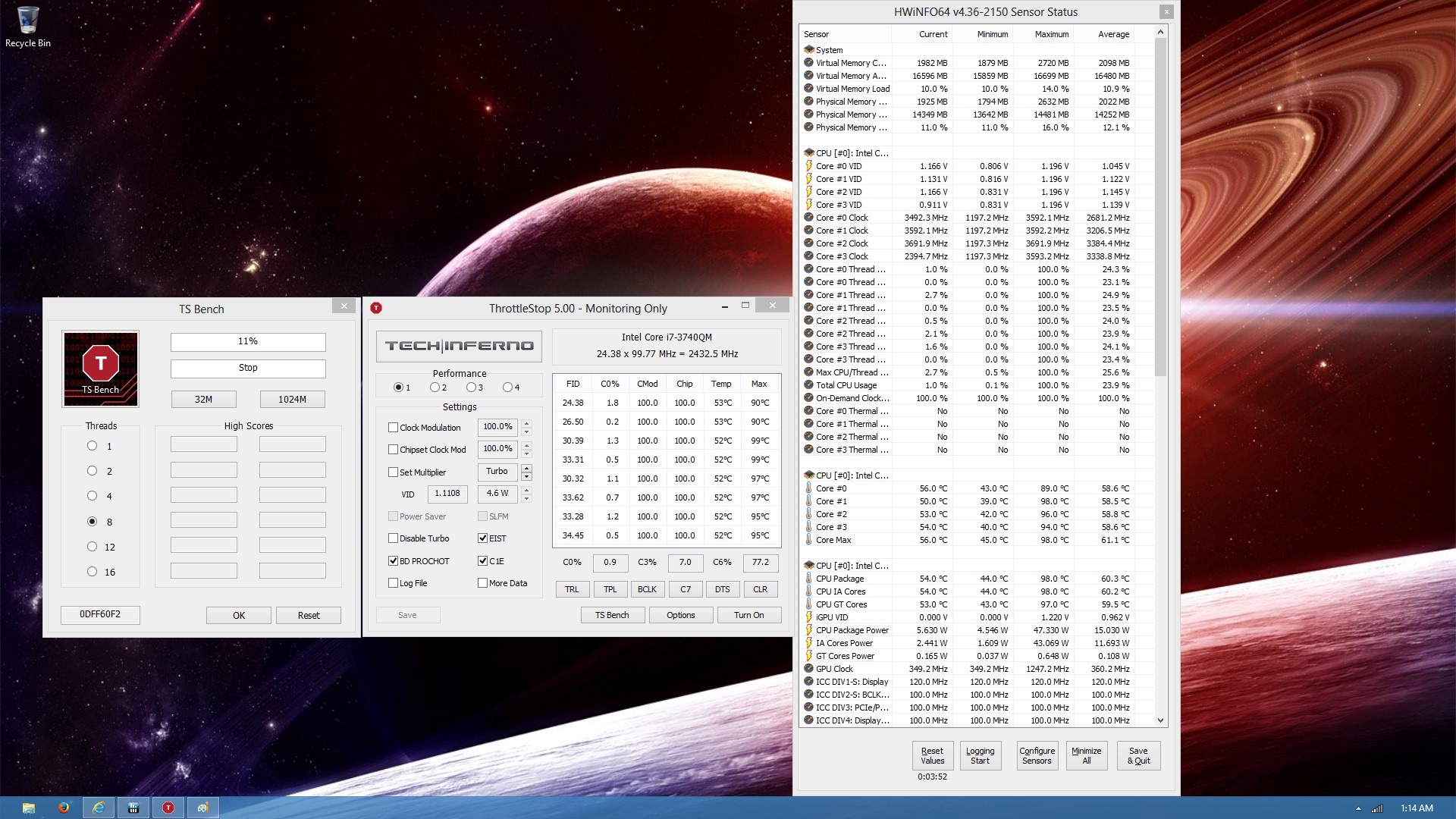This screenshot has width=1456, height=819.
Task: Toggle the Disable Turbo checkbox
Action: (393, 538)
